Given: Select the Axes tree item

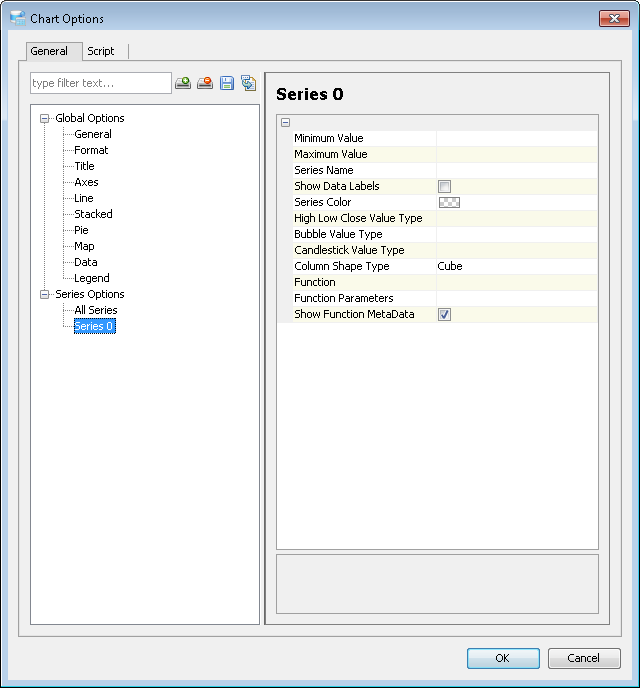Looking at the screenshot, I should 86,183.
